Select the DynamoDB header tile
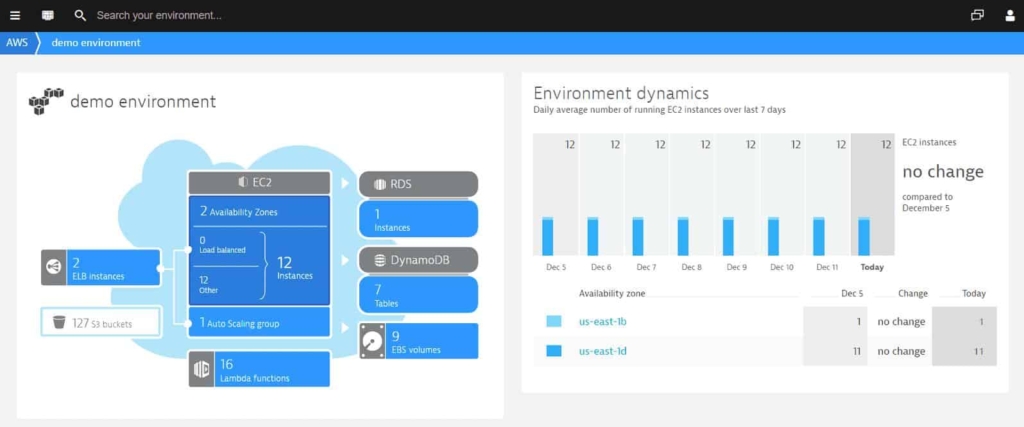Viewport: 1024px width, 427px height. (x=418, y=260)
